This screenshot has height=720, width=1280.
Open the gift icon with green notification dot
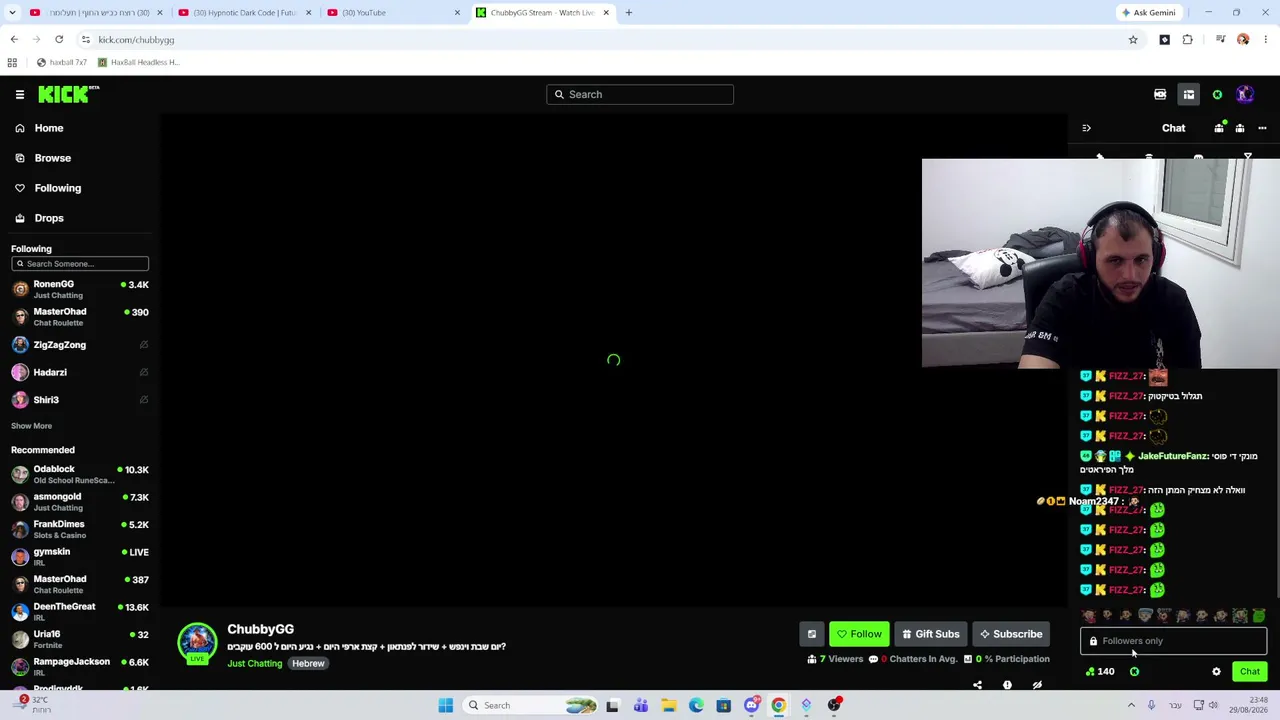[x=1219, y=128]
